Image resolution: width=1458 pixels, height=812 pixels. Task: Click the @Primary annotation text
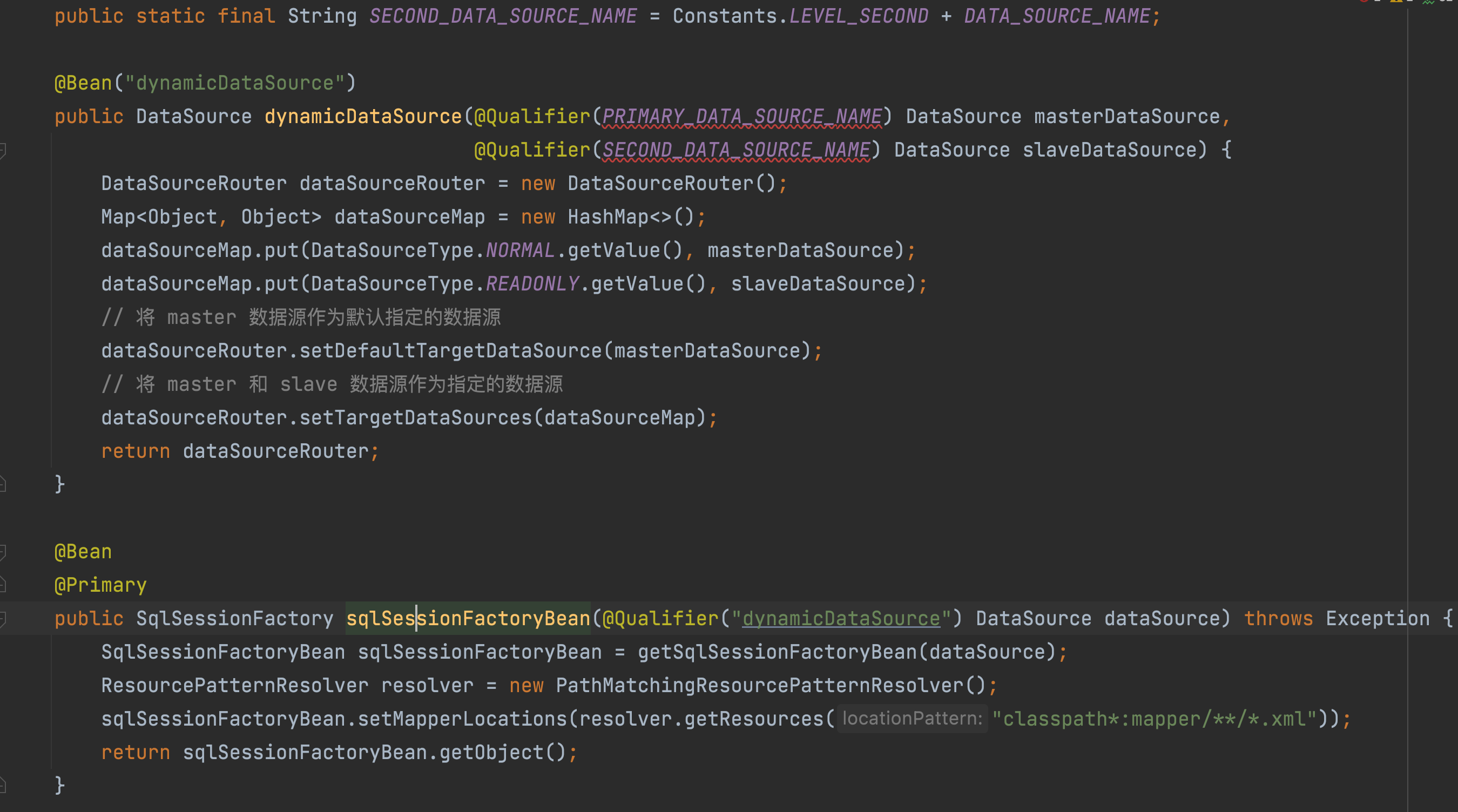pos(100,585)
